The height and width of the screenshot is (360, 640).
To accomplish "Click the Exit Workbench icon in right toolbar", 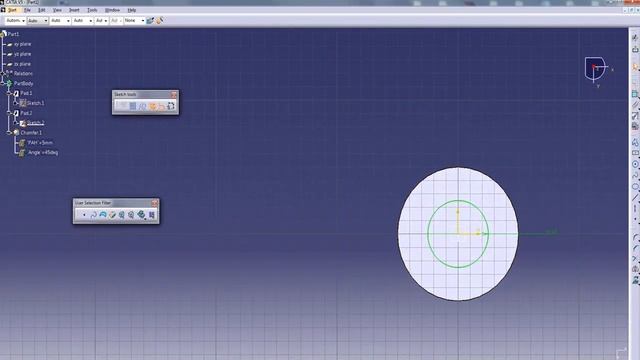I will (x=635, y=49).
